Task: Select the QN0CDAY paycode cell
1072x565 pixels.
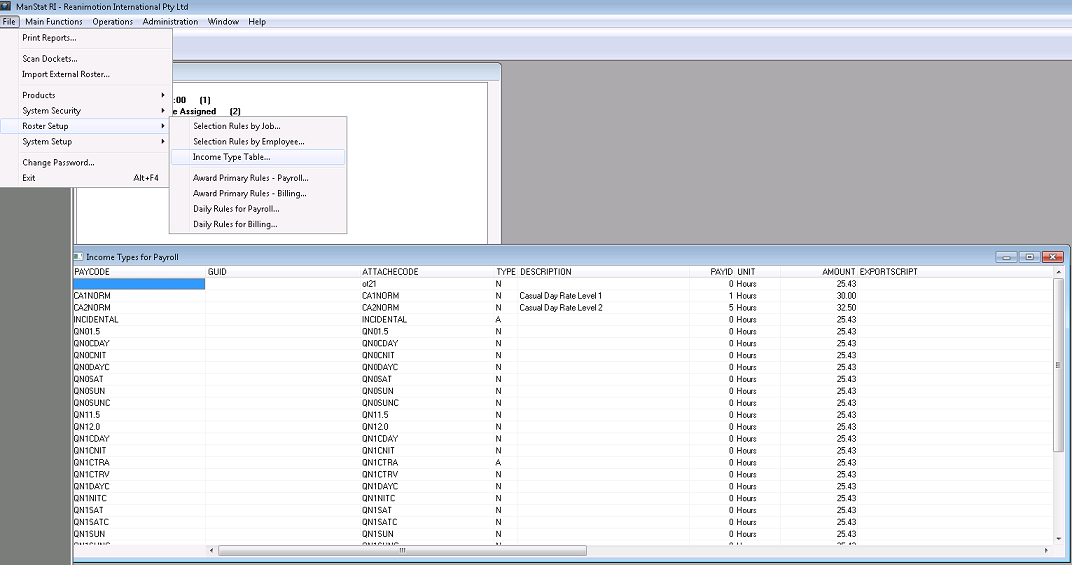Action: [x=139, y=343]
